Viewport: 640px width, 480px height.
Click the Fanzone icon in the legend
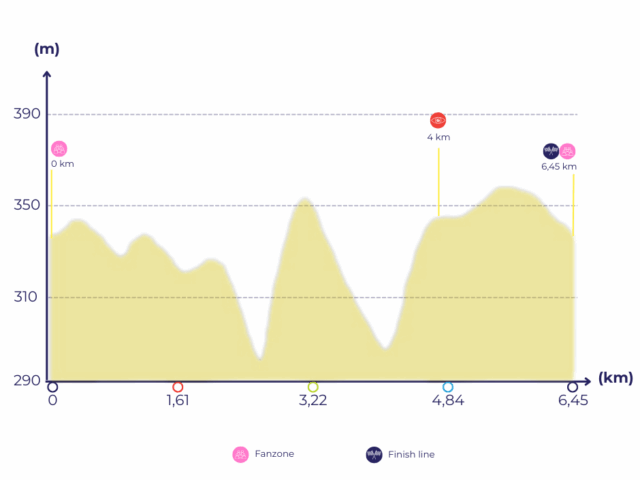point(240,454)
